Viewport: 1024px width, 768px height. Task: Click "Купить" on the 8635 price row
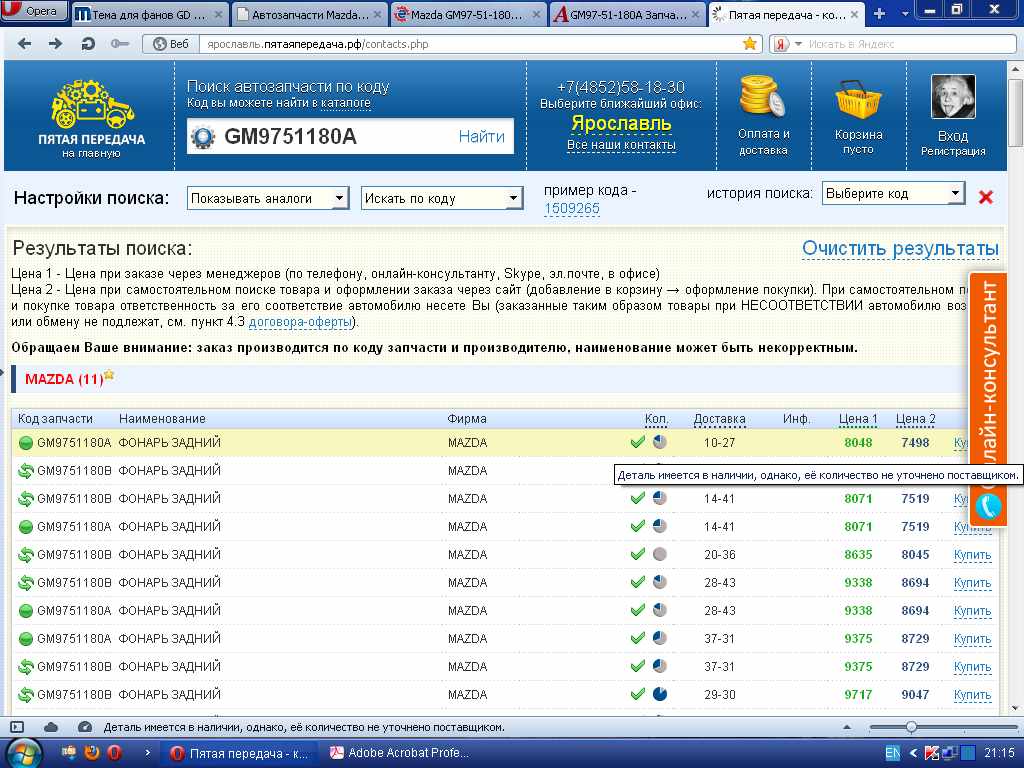[972, 555]
